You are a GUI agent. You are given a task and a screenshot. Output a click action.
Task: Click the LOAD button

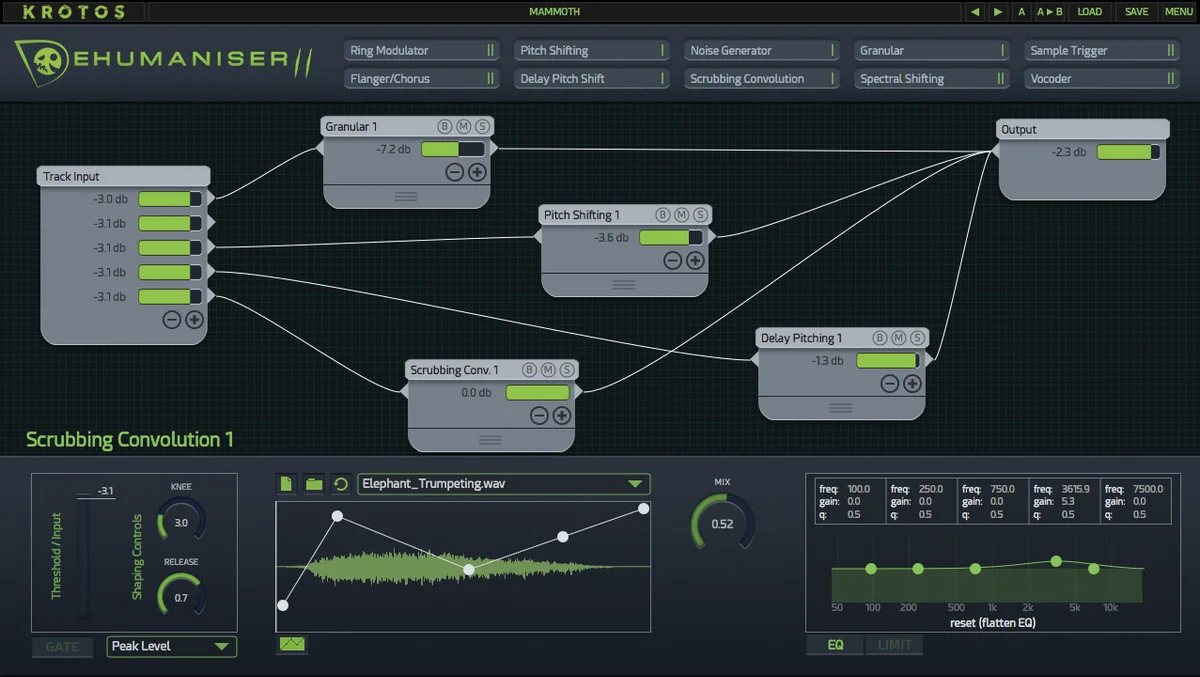pos(1090,12)
